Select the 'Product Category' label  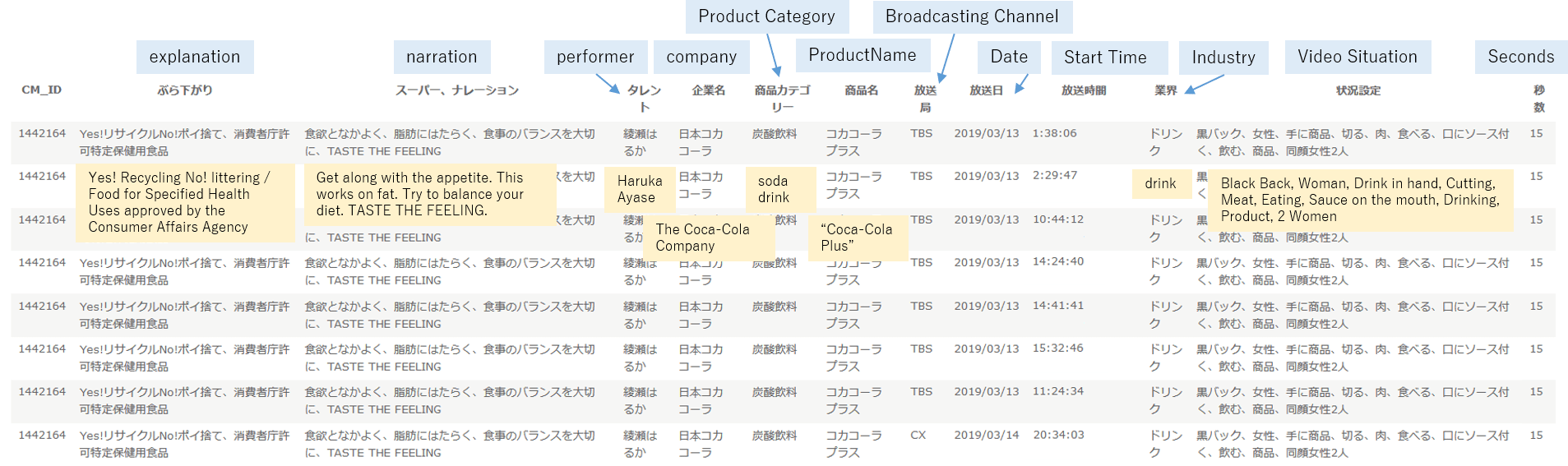(766, 16)
